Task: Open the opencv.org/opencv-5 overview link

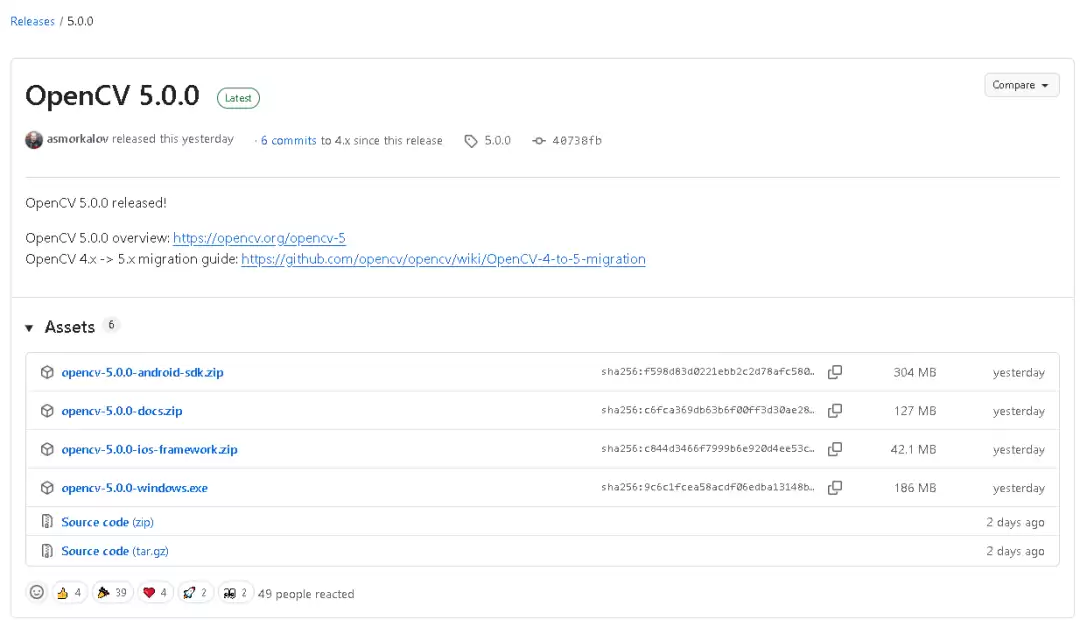Action: (x=259, y=238)
